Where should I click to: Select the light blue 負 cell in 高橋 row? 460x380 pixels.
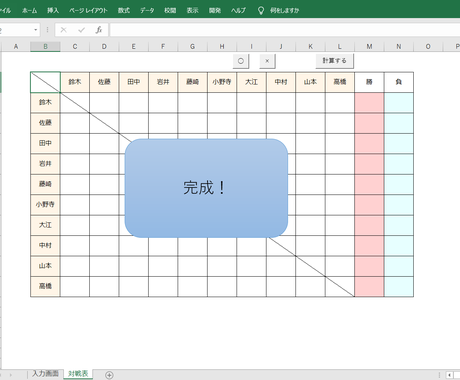399,286
